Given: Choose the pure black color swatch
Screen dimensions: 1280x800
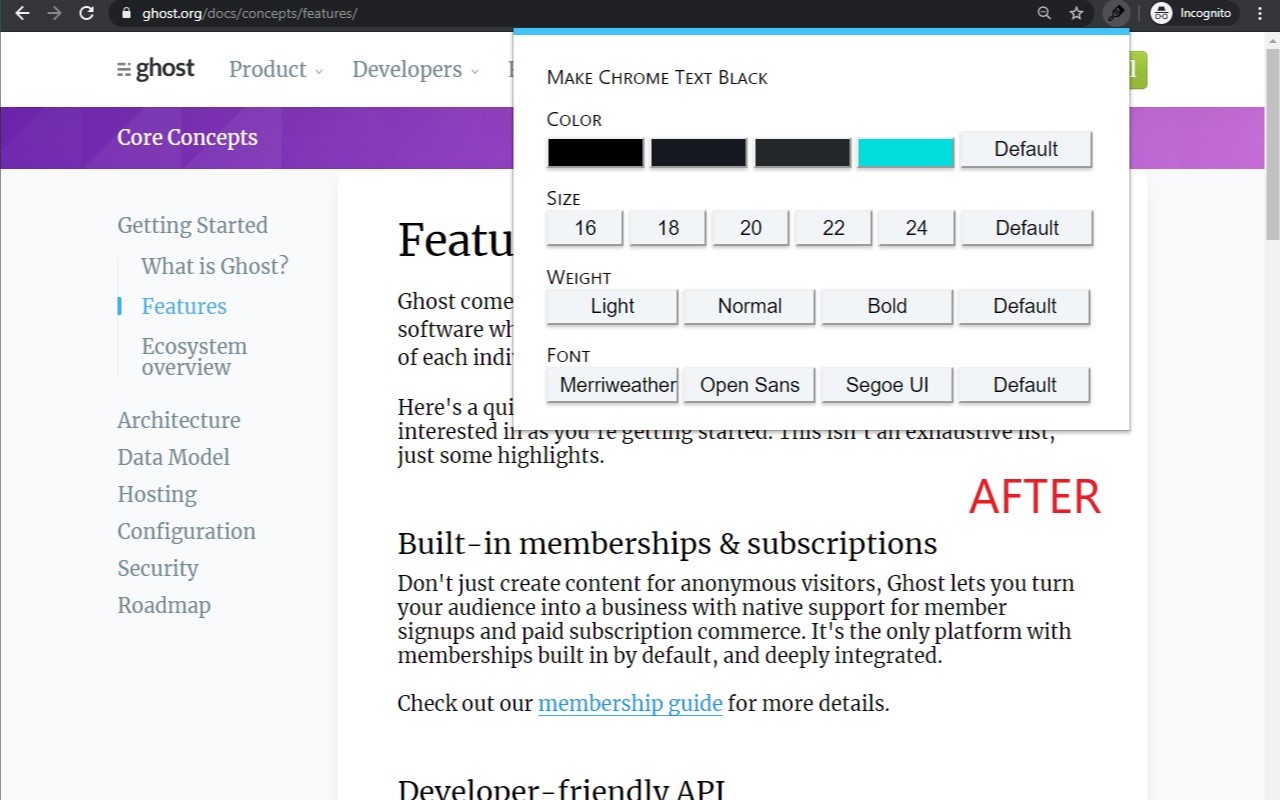Looking at the screenshot, I should pos(595,152).
